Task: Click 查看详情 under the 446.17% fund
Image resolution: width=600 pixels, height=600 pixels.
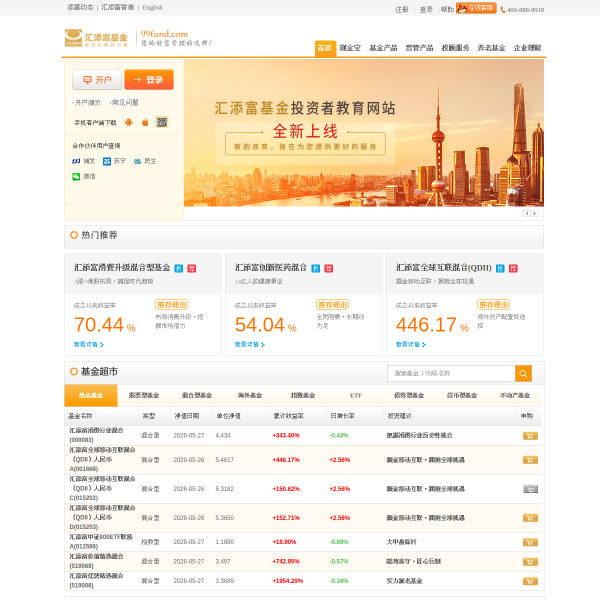Action: tap(411, 345)
